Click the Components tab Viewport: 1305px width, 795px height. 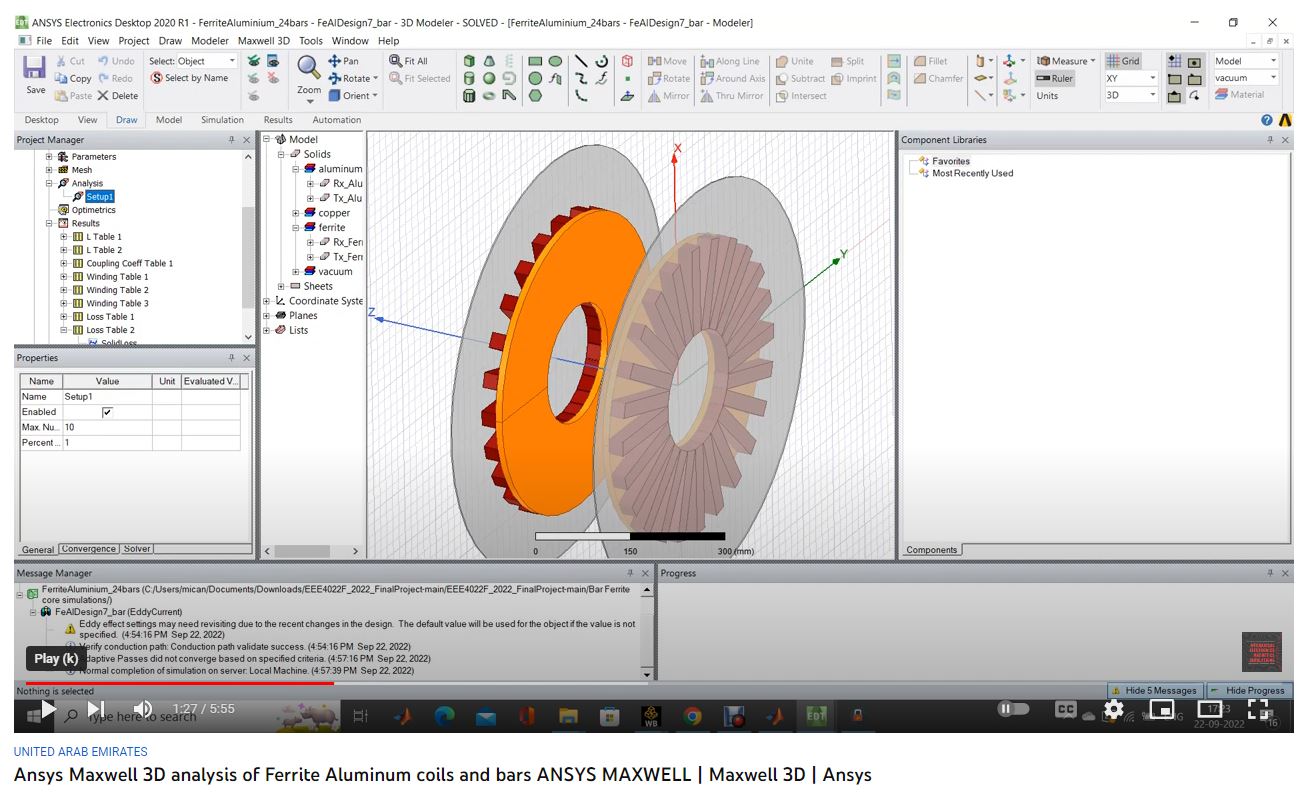930,550
